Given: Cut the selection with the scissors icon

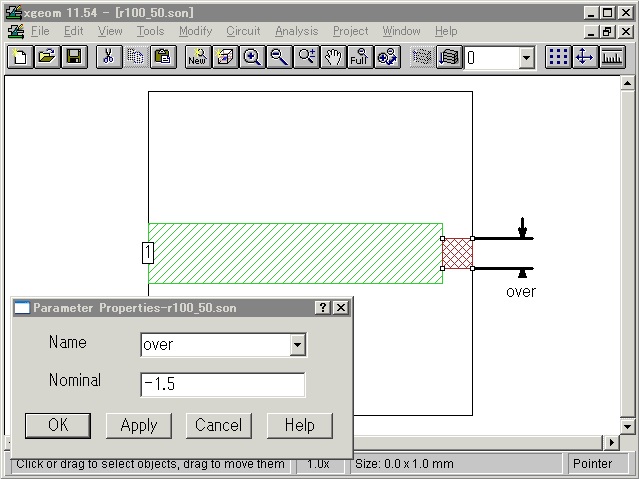Looking at the screenshot, I should (x=109, y=57).
